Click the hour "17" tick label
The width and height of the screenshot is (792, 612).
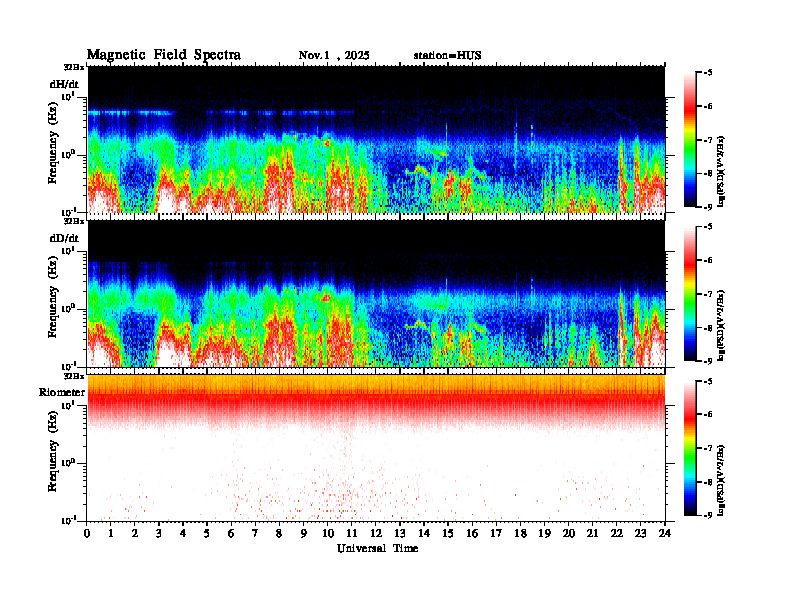496,533
